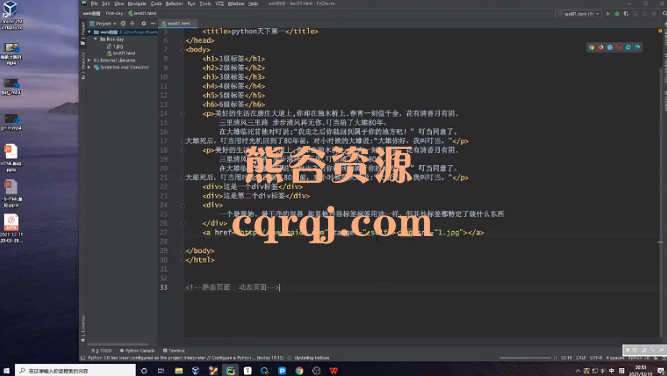Expand External Libraries node
The height and width of the screenshot is (376, 667).
(89, 60)
